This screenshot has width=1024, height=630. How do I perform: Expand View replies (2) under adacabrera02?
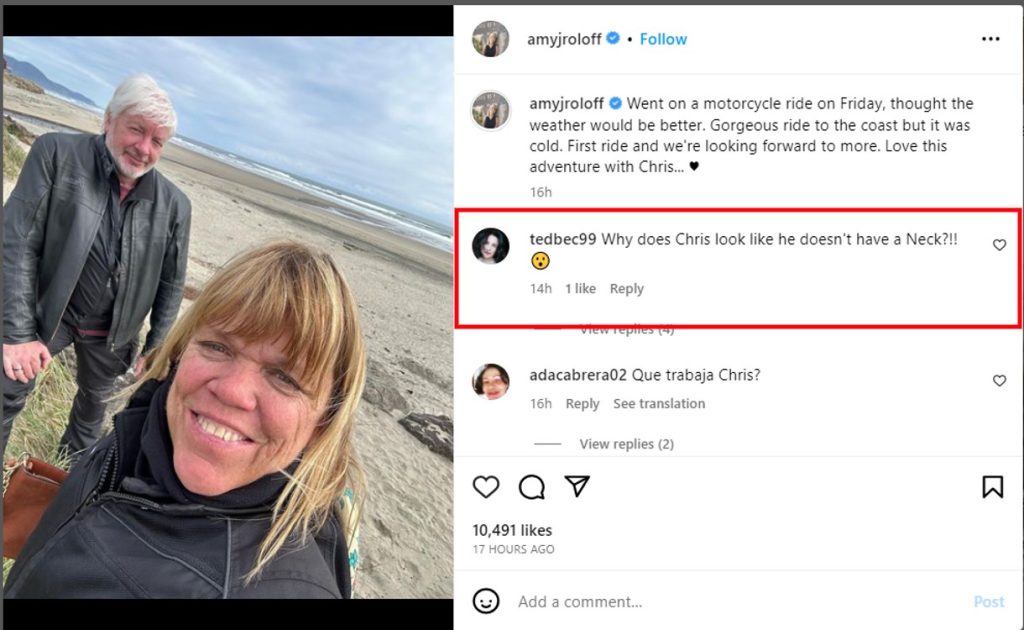626,444
